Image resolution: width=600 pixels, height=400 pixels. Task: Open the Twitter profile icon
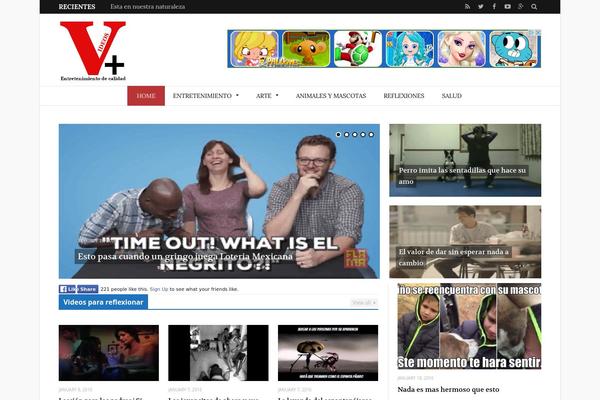(481, 7)
